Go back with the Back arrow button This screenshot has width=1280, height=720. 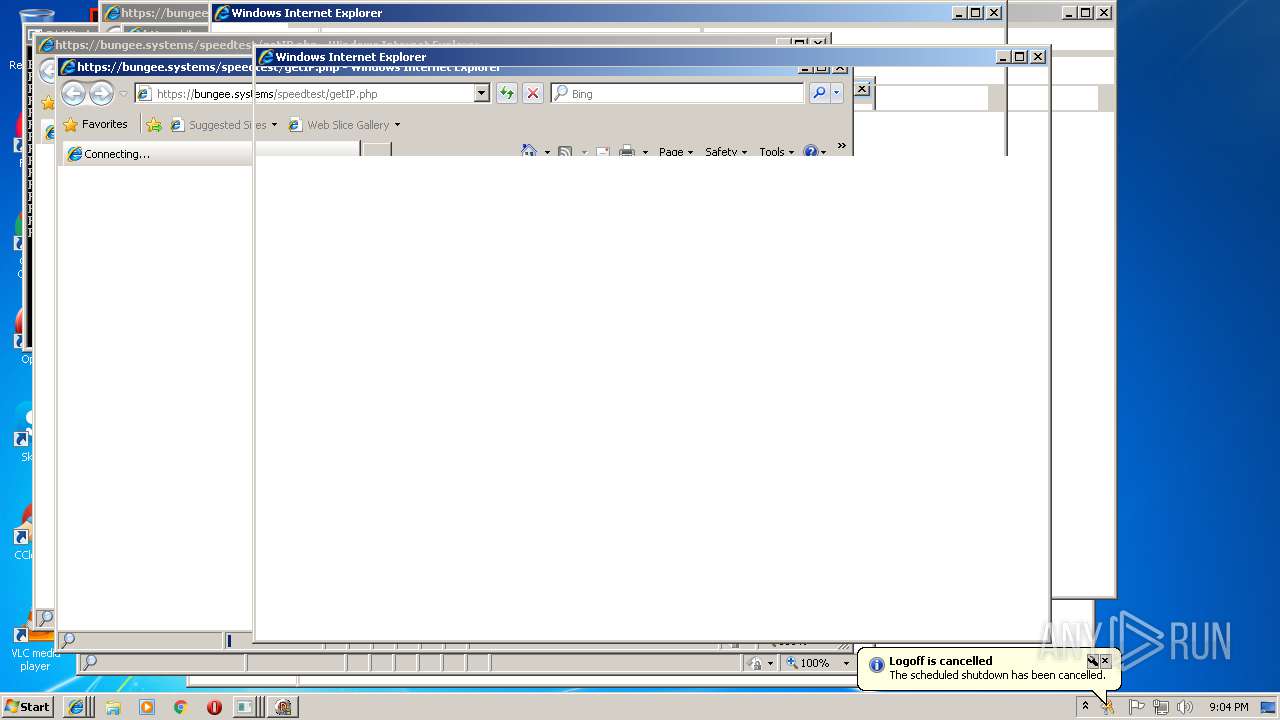(73, 94)
